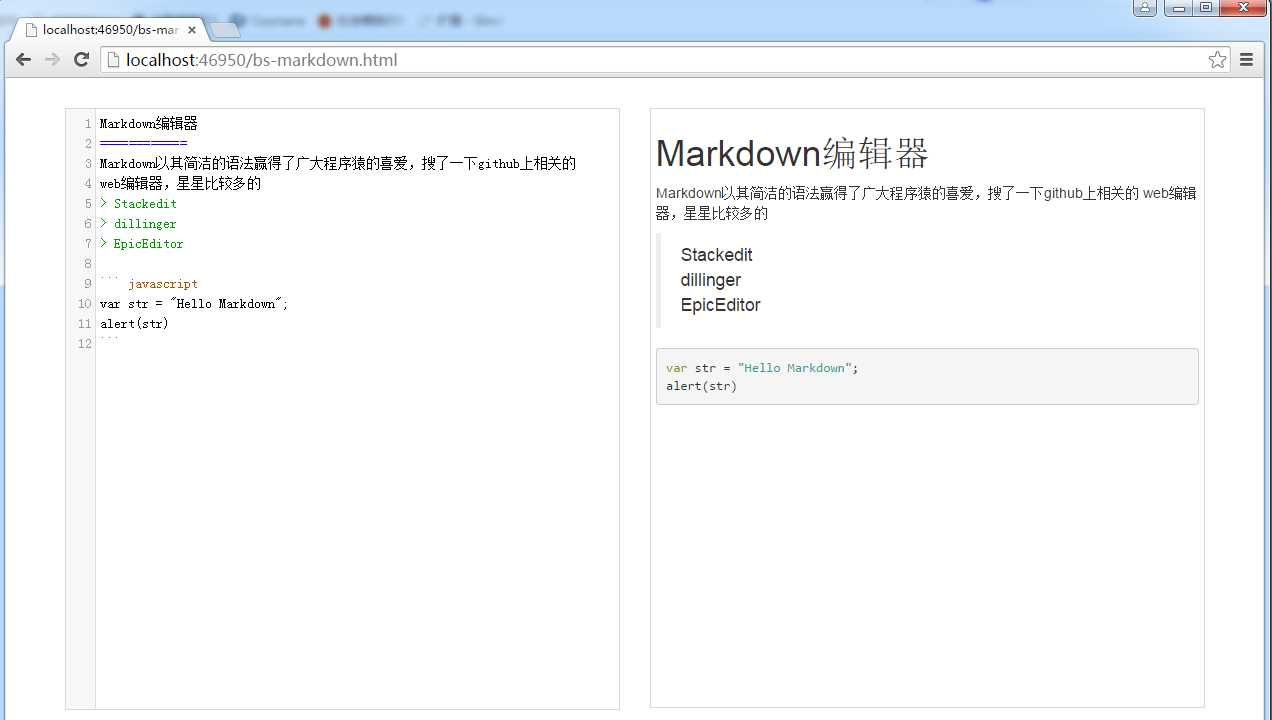This screenshot has width=1272, height=720.
Task: Open a new tab with the new-tab button
Action: click(225, 30)
